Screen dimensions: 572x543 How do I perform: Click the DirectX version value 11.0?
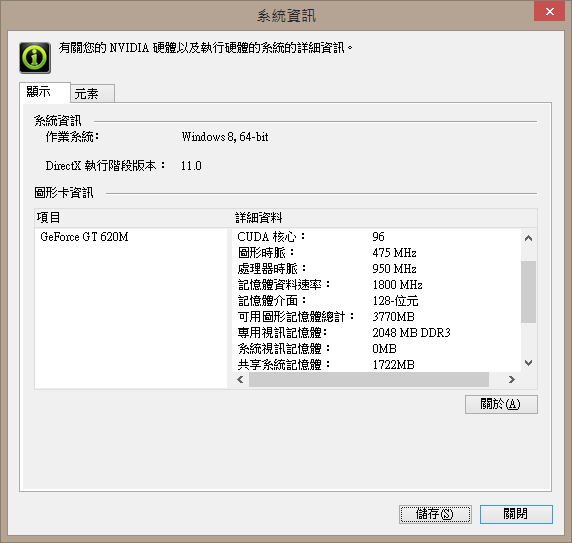coord(191,166)
